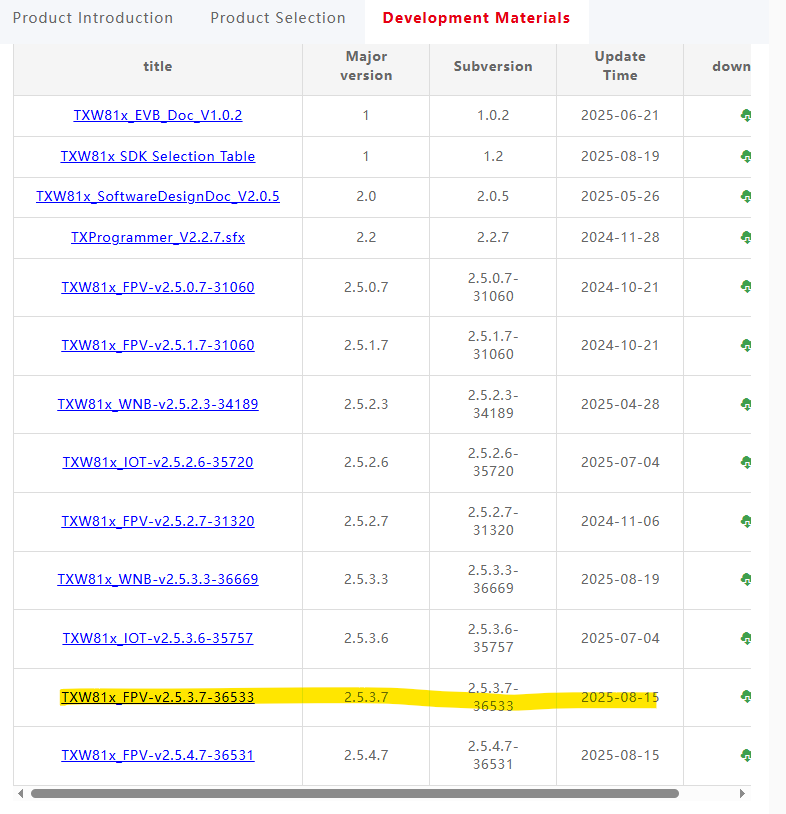The width and height of the screenshot is (786, 814).
Task: Download highlighted FPV-v2.5.3.7-36533 via icon
Action: [746, 697]
